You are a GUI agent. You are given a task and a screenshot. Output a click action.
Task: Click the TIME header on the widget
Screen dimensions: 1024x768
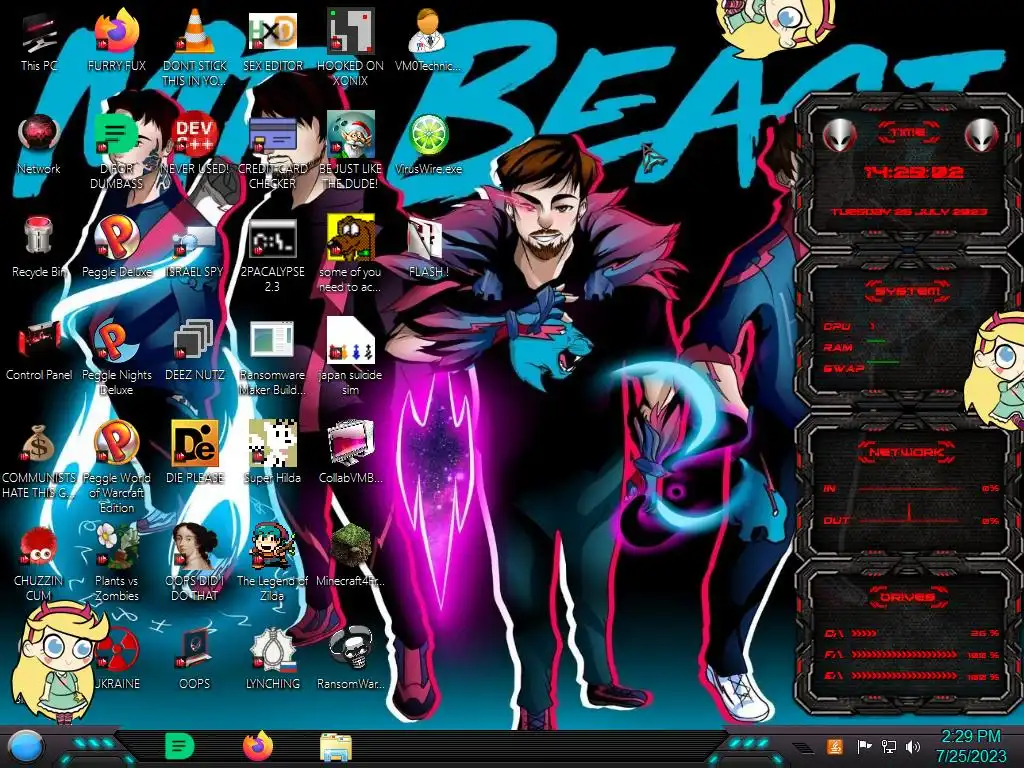pos(908,133)
